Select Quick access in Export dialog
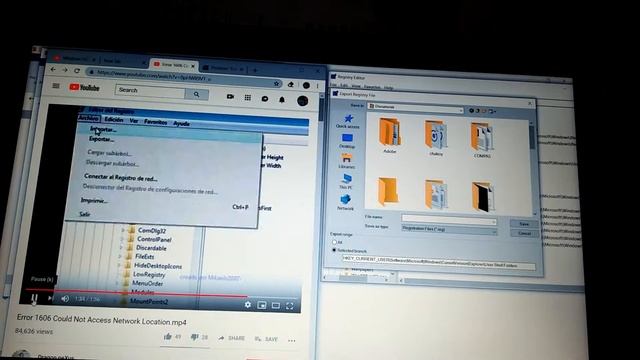Image resolution: width=640 pixels, height=360 pixels. pos(348,121)
